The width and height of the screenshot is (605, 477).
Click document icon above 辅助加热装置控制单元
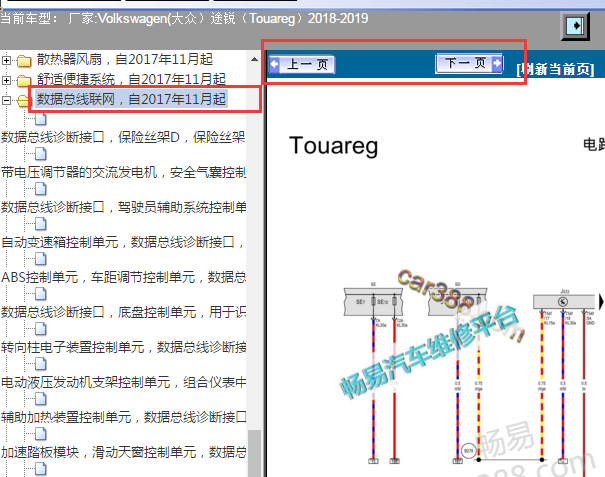click(x=41, y=399)
